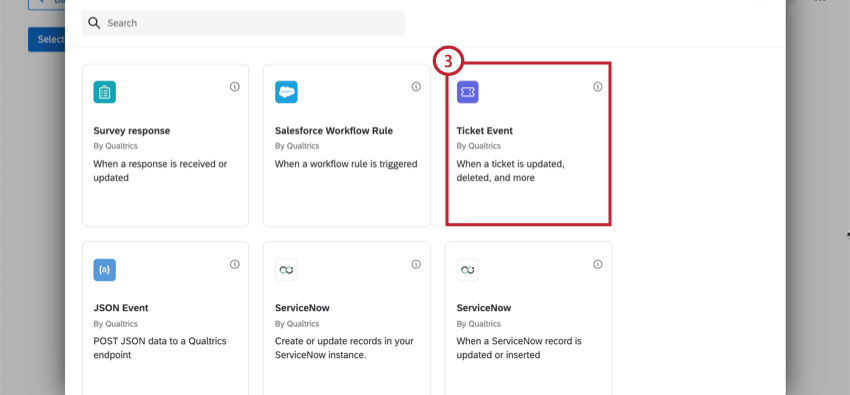Open info icon on Salesforce Workflow Rule card

pyautogui.click(x=416, y=87)
